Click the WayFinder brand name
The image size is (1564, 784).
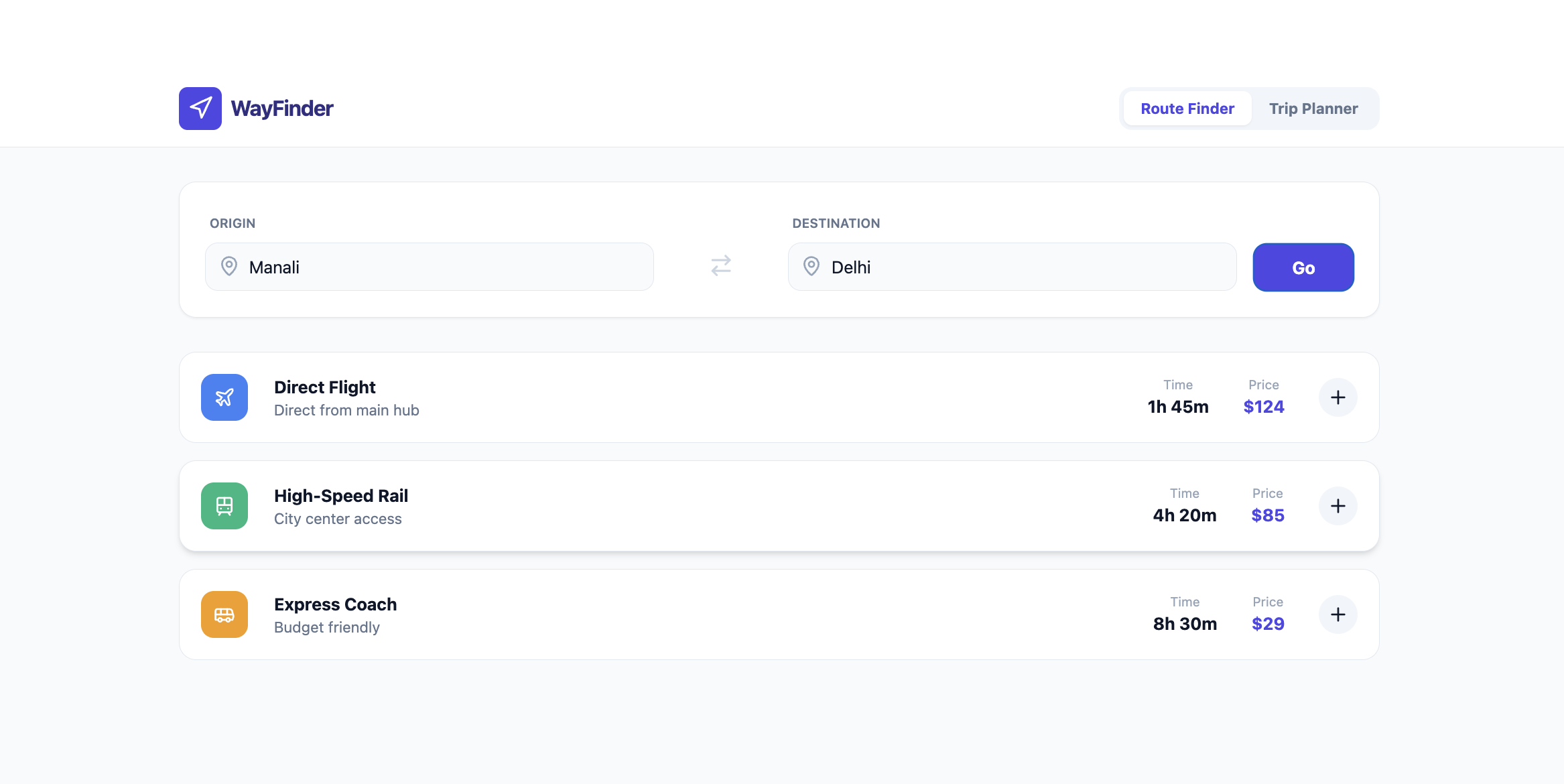click(x=282, y=109)
